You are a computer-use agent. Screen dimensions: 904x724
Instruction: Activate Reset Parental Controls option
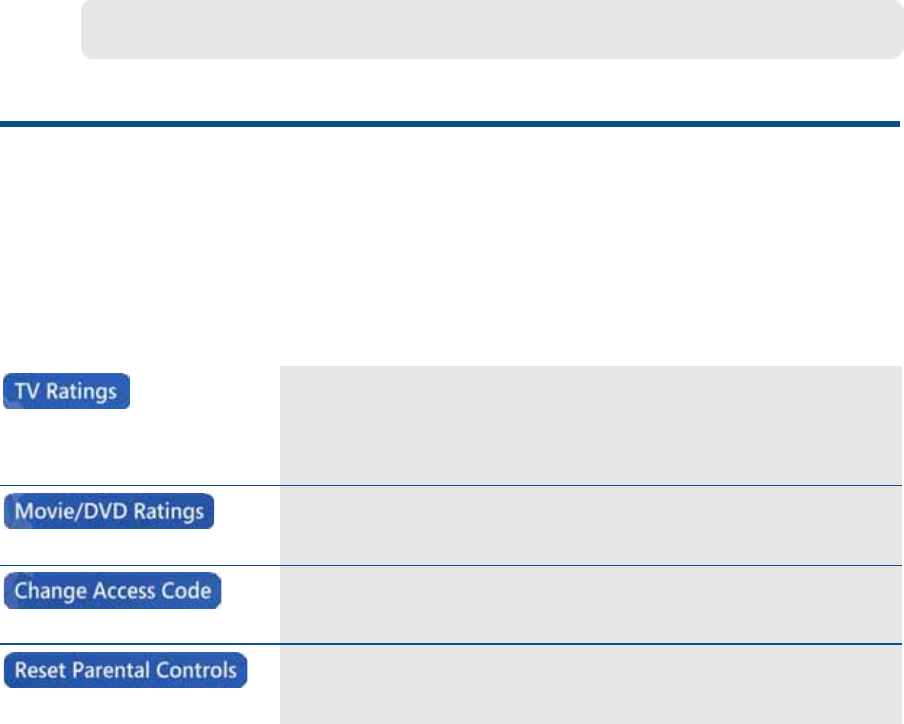click(125, 670)
